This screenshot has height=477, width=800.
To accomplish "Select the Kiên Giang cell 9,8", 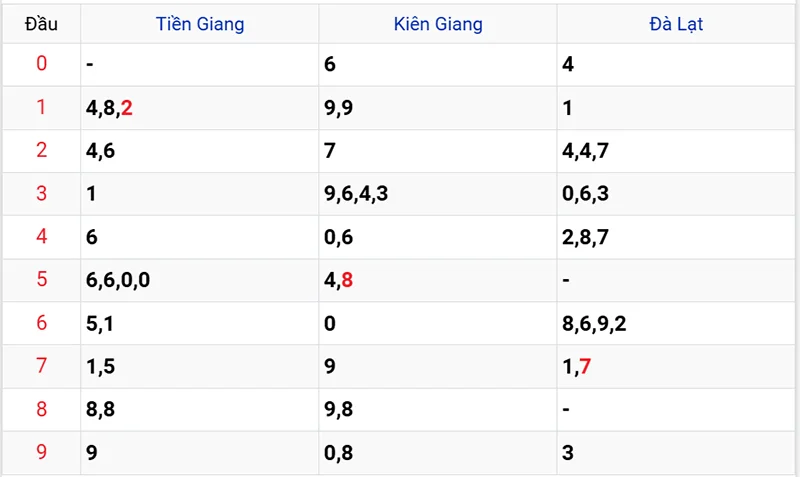I will pyautogui.click(x=337, y=410).
